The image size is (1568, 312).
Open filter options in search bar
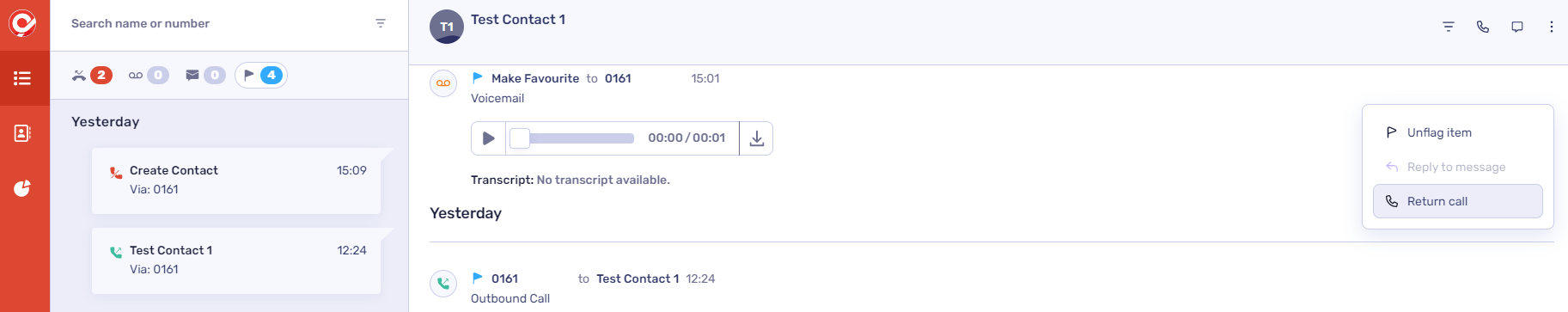[381, 23]
